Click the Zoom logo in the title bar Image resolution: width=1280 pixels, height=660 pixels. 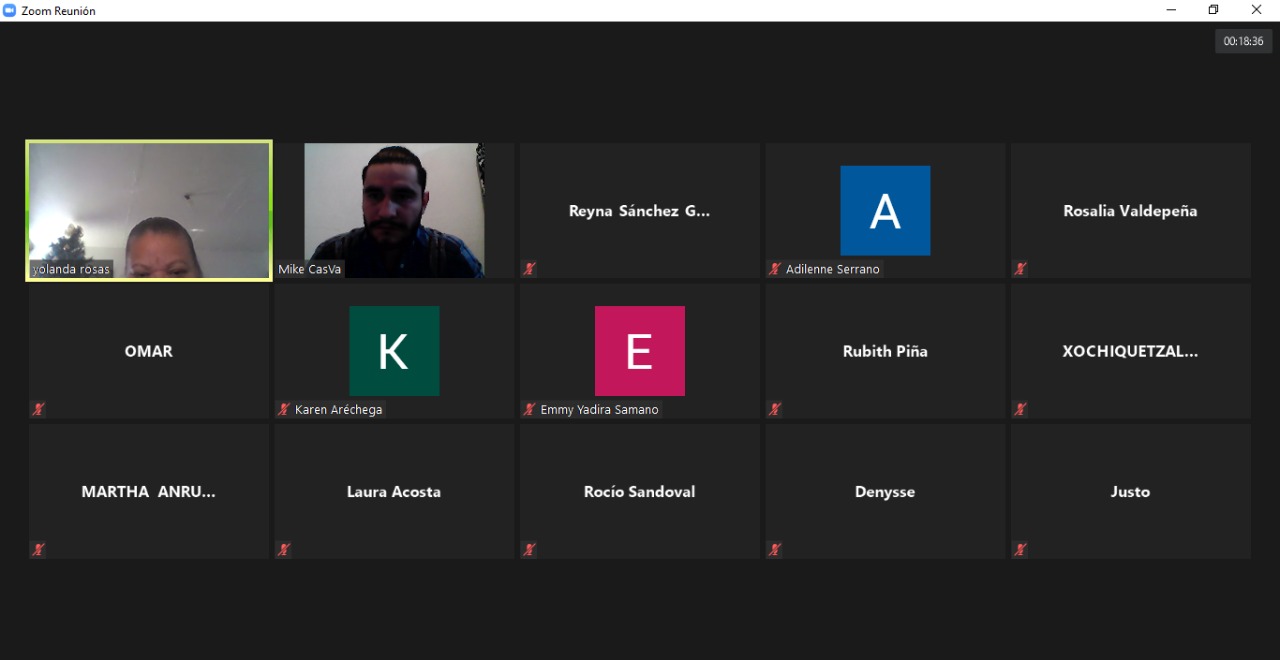[10, 10]
